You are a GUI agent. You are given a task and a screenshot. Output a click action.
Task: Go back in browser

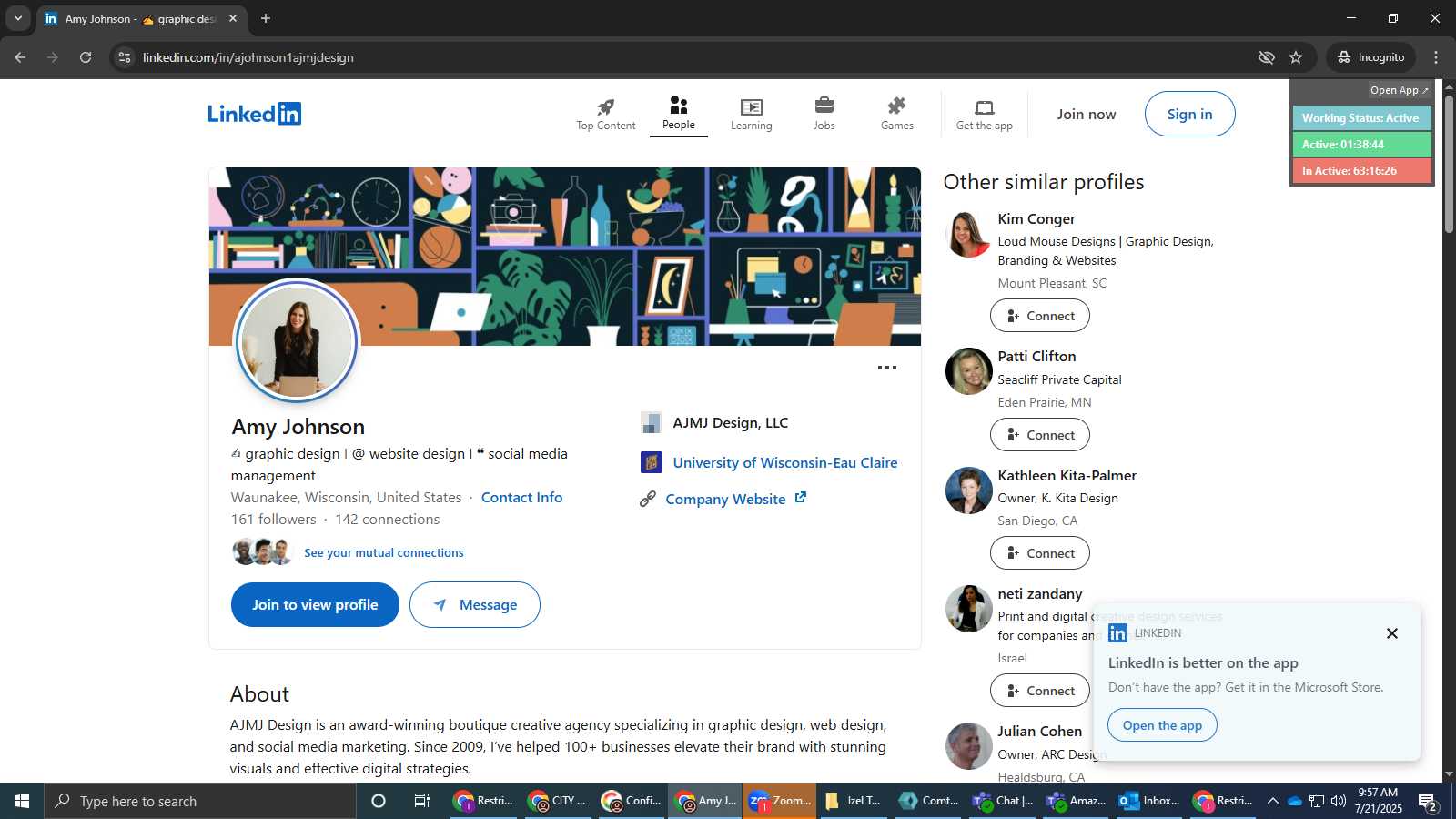point(20,57)
